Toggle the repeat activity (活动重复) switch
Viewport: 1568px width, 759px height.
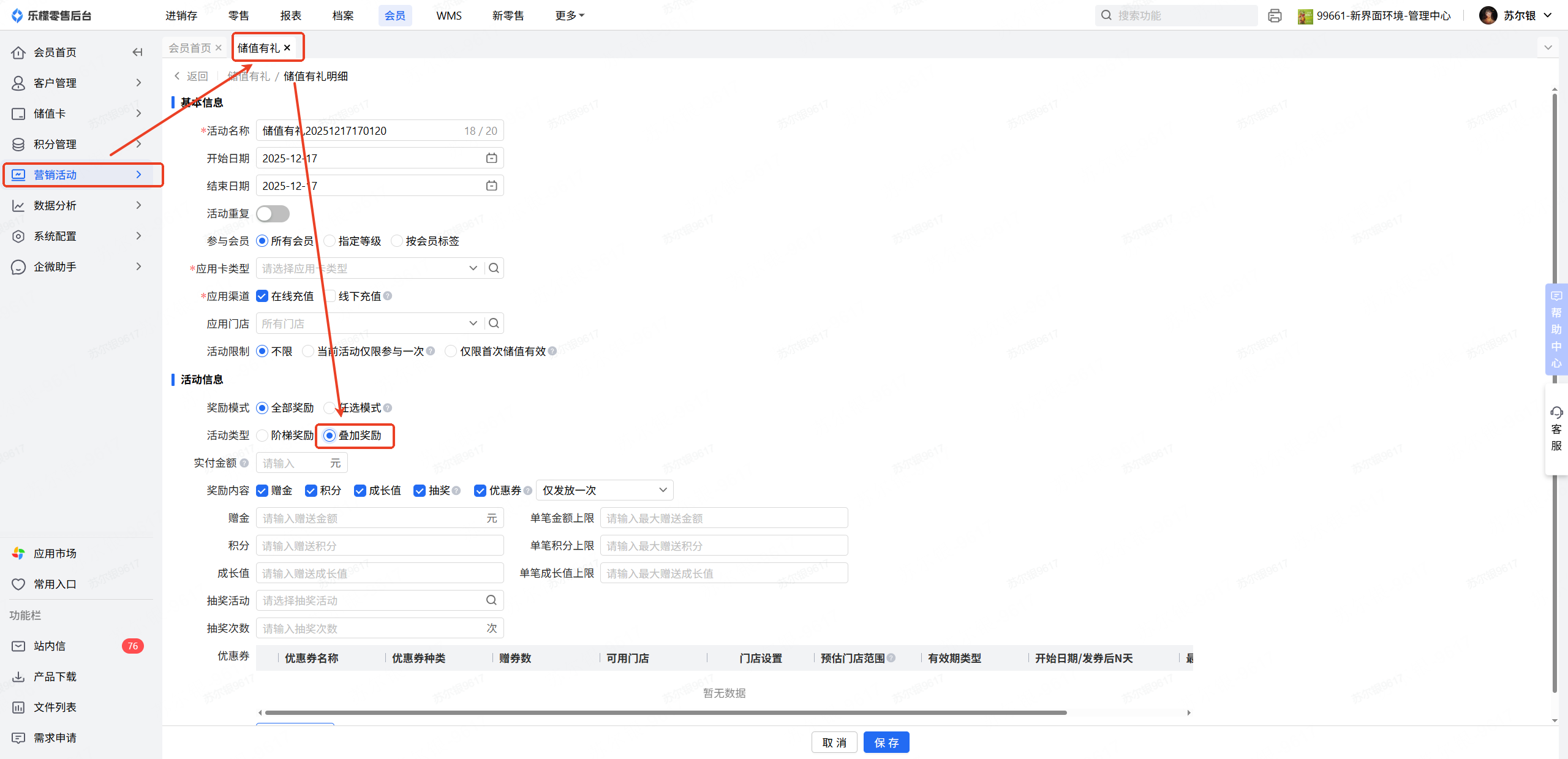point(273,213)
